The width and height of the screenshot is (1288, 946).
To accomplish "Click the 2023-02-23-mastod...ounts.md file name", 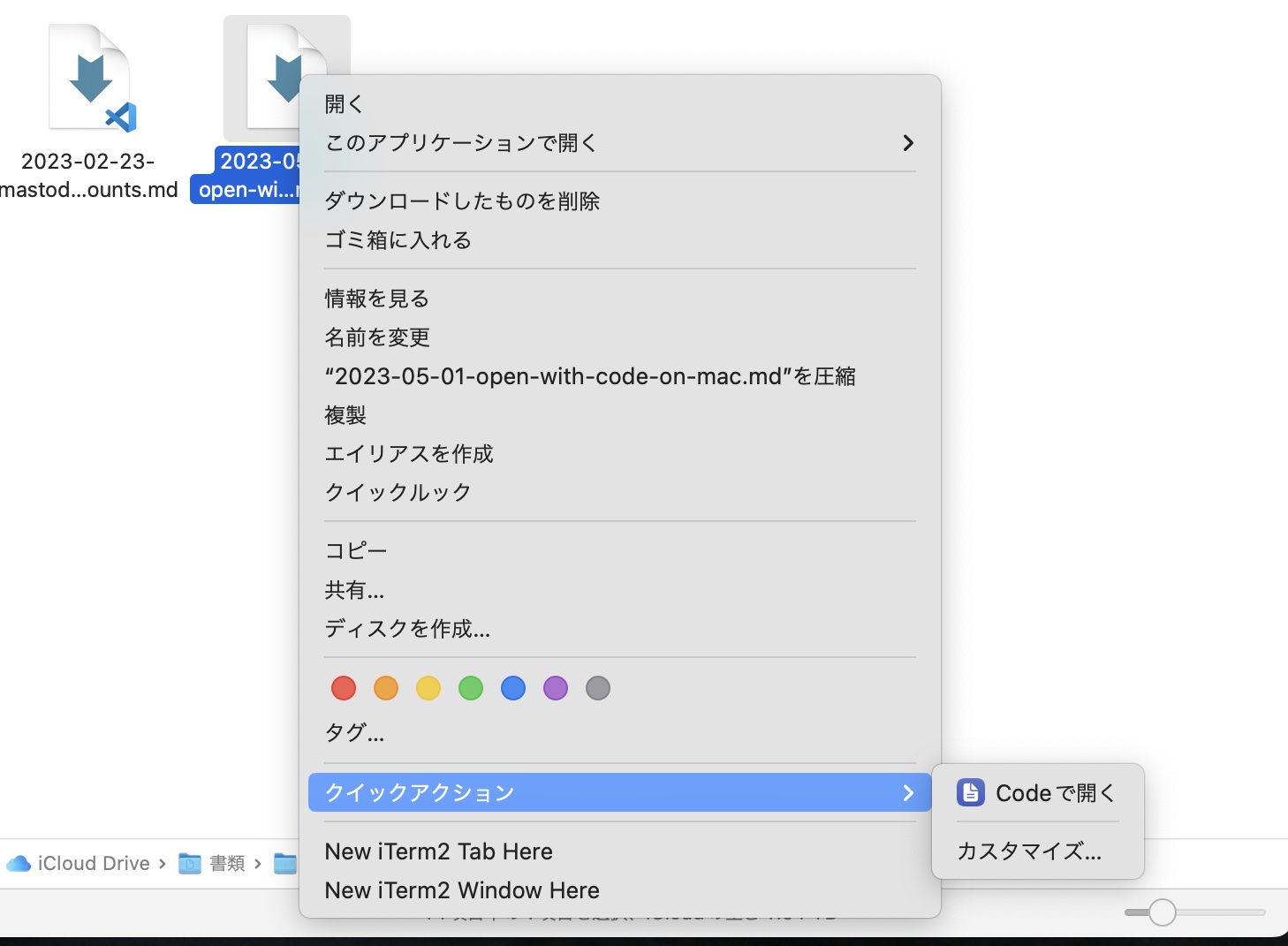I will (x=88, y=175).
